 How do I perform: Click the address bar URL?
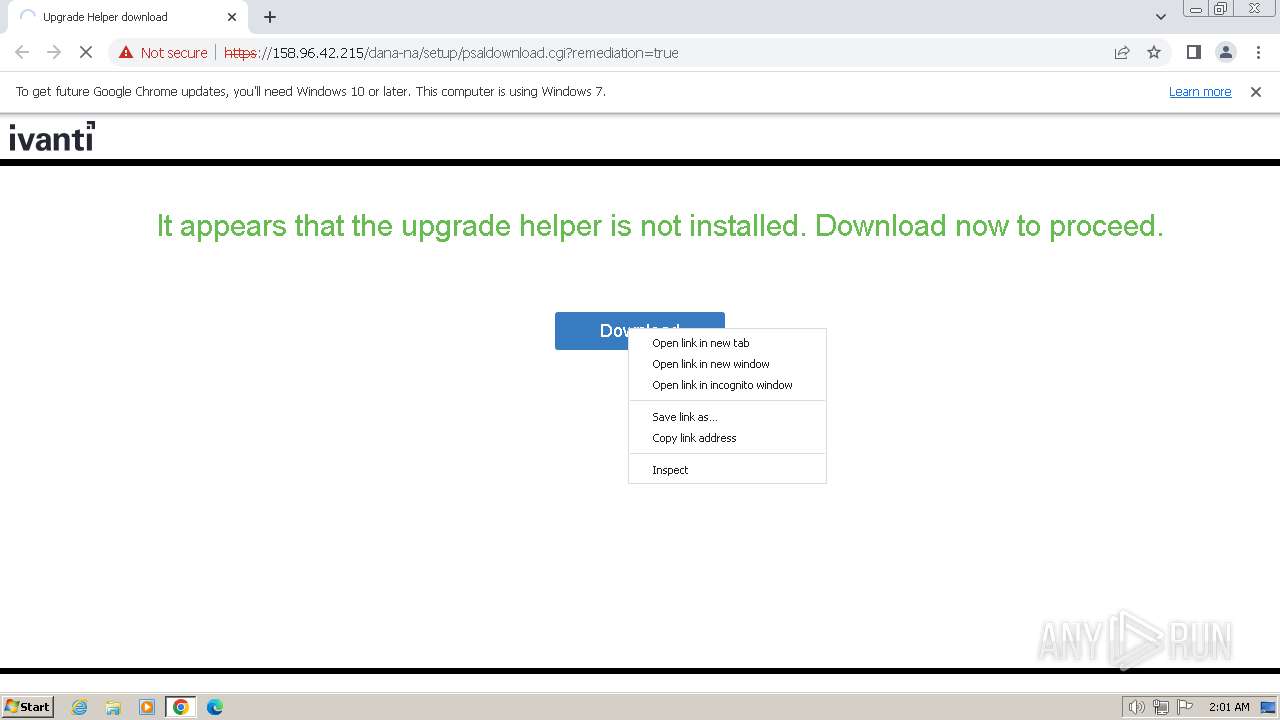451,53
